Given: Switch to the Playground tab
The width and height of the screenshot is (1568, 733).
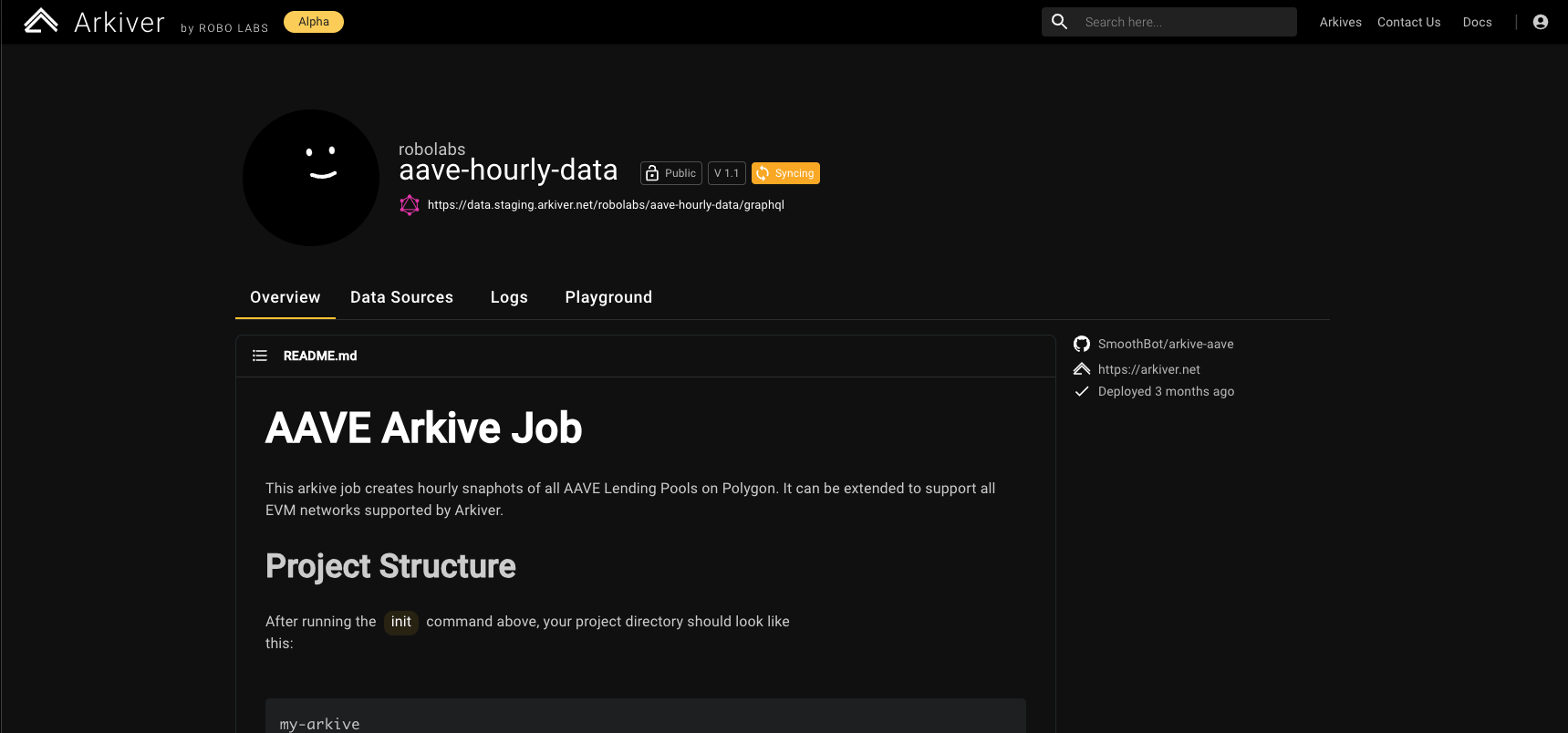Looking at the screenshot, I should [608, 297].
